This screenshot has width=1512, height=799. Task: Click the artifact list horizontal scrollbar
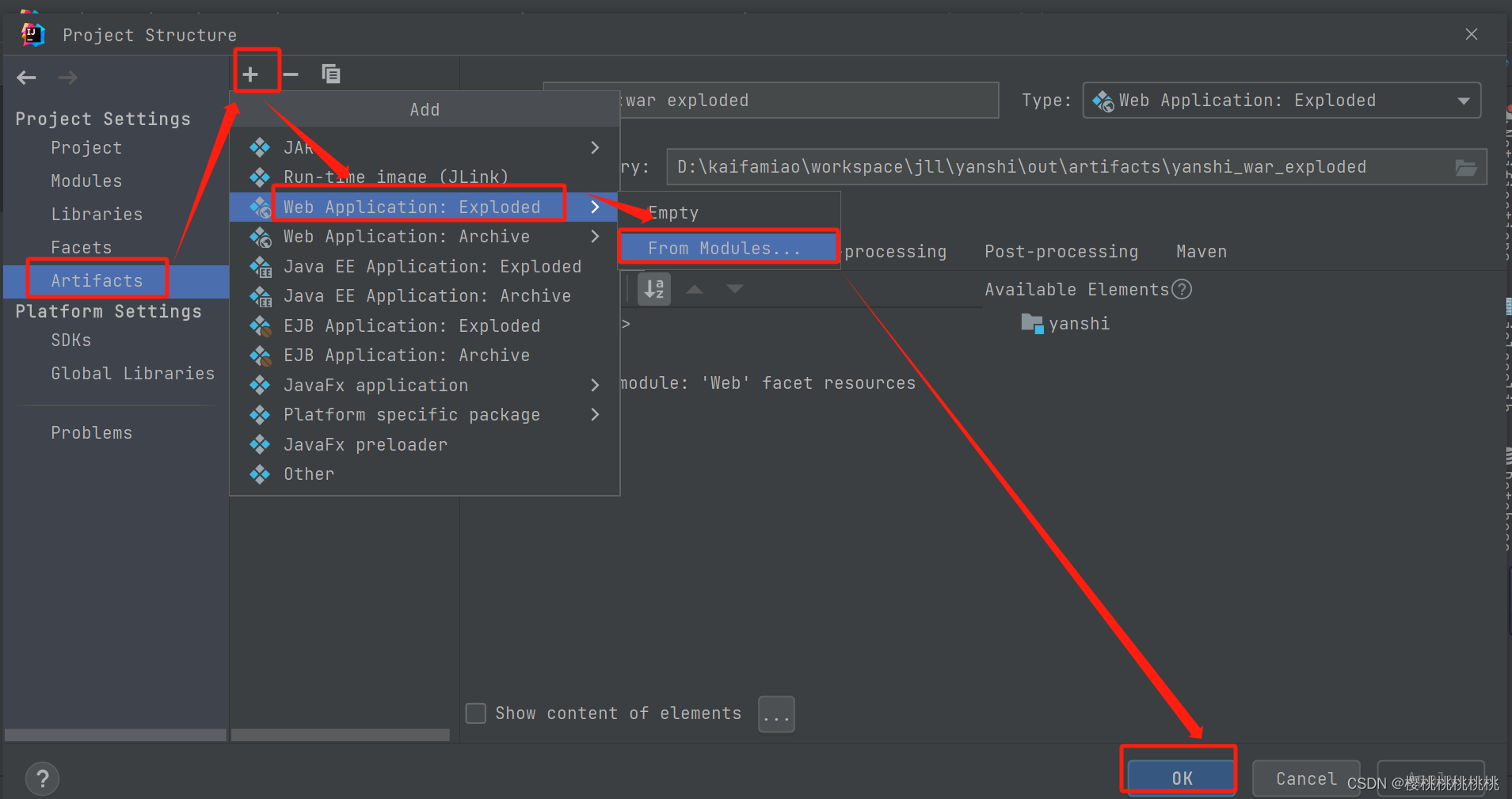pyautogui.click(x=341, y=736)
